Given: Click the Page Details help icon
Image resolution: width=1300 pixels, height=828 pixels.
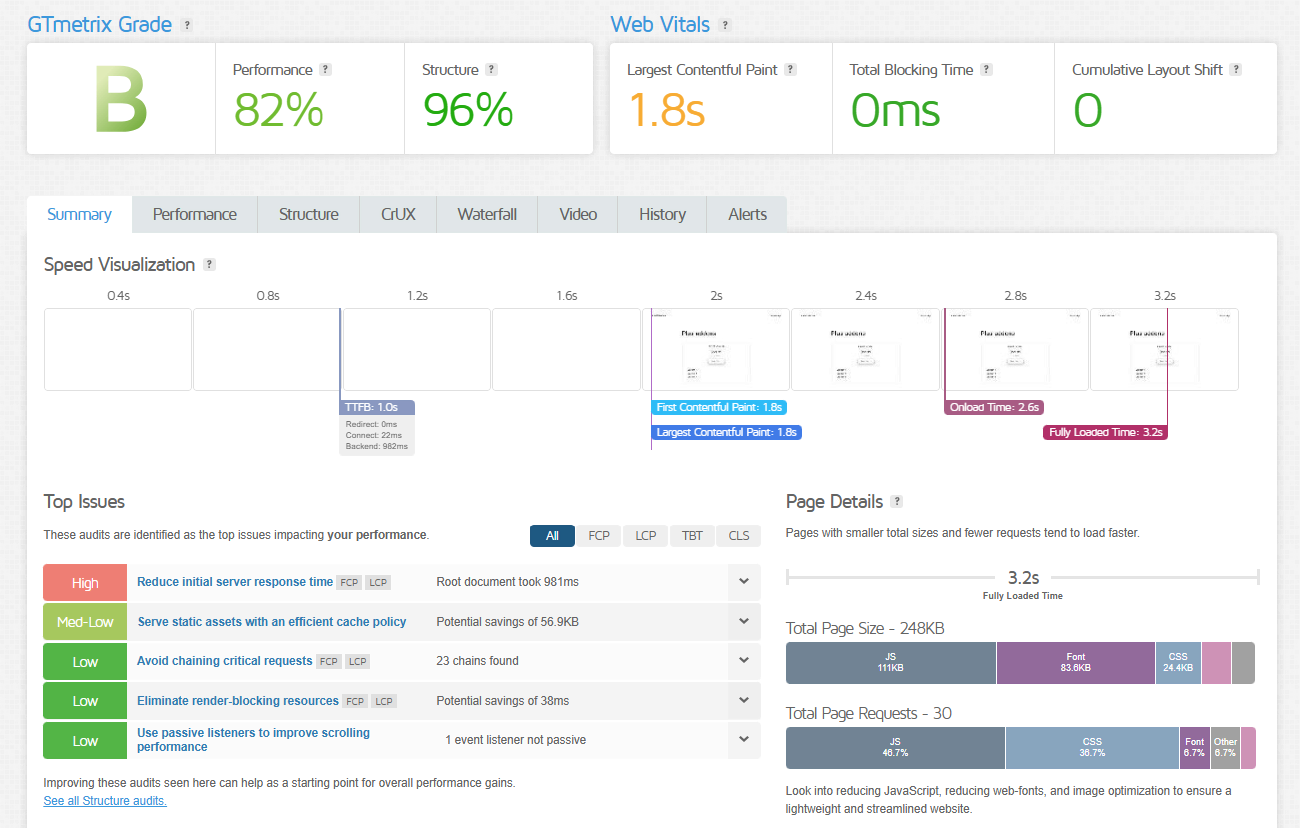Looking at the screenshot, I should coord(897,502).
